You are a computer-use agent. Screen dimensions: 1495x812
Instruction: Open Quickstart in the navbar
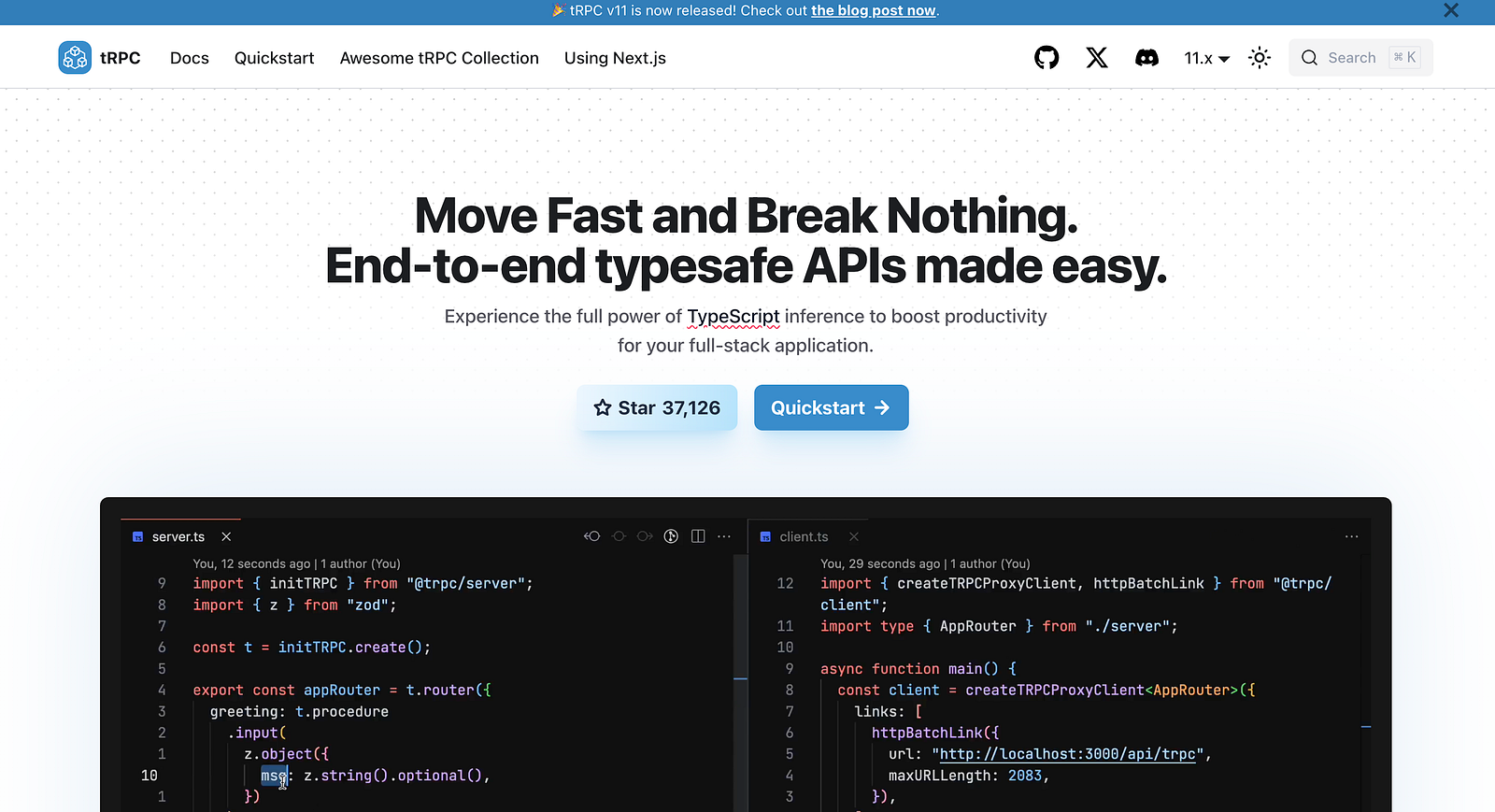[x=274, y=58]
